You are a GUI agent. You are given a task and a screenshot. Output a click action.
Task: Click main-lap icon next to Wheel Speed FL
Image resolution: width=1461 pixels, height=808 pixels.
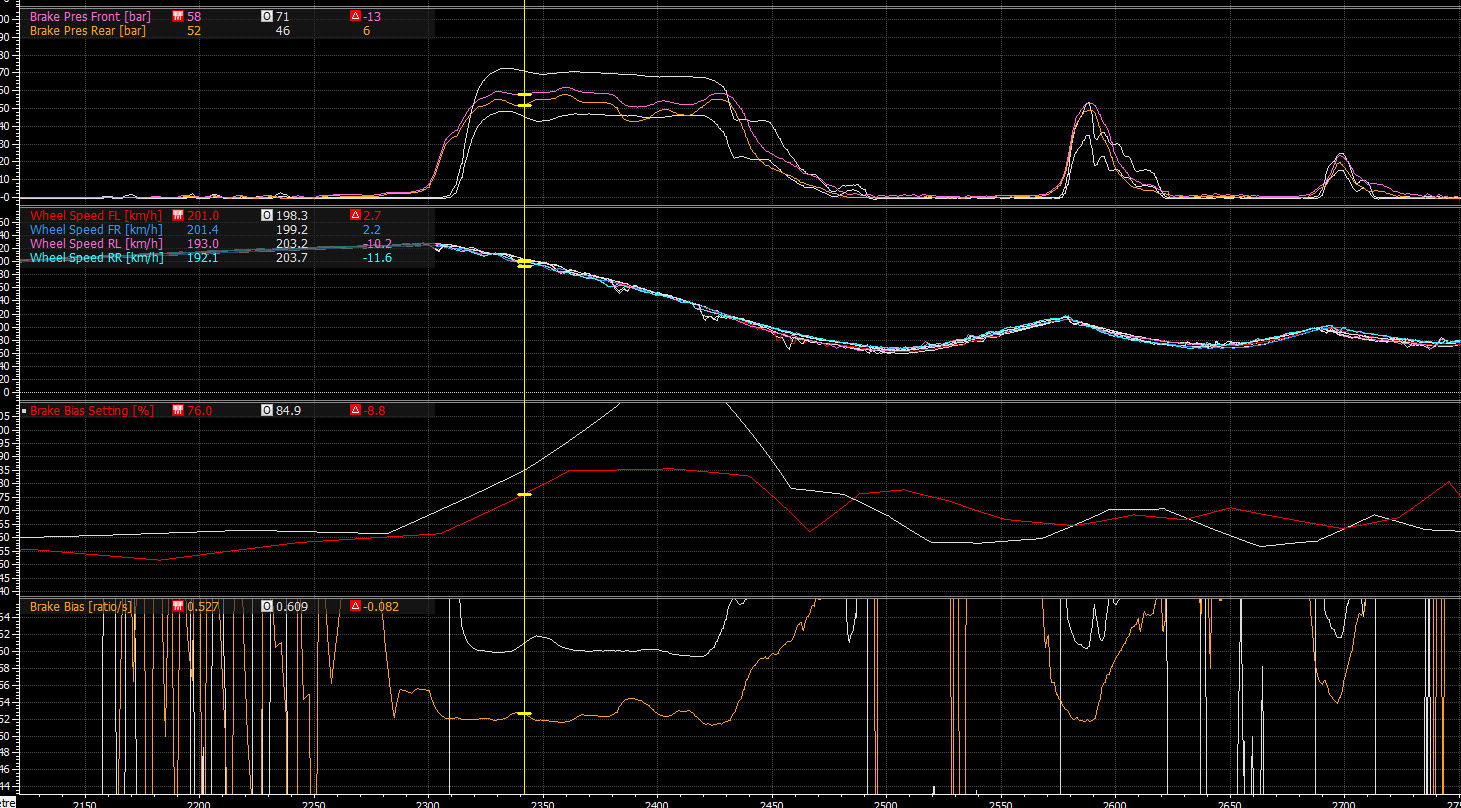pyautogui.click(x=178, y=215)
